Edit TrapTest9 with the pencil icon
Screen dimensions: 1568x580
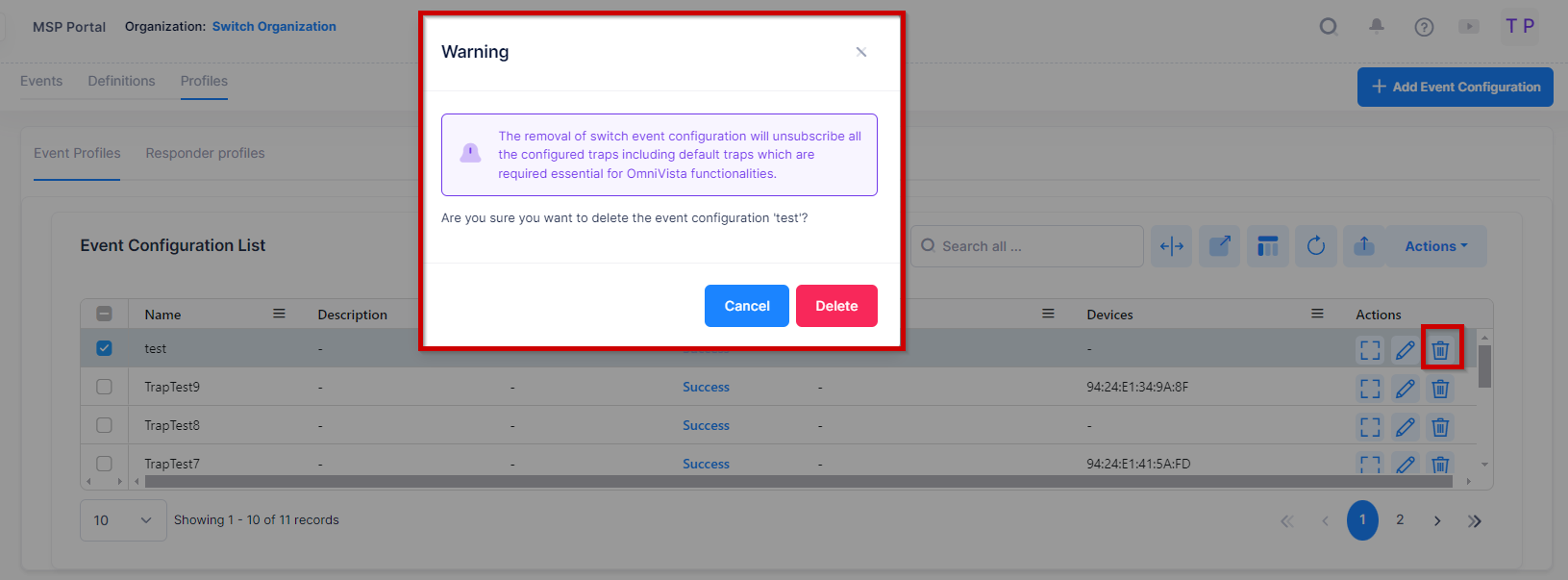point(1405,389)
